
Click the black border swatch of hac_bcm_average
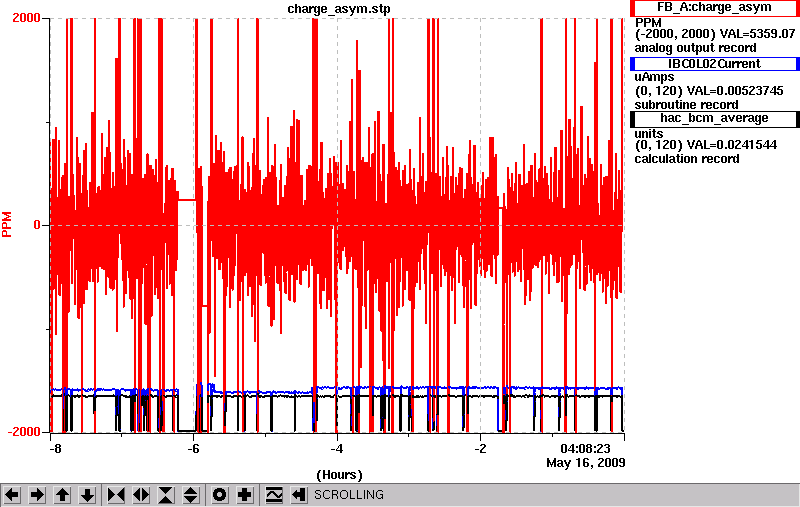click(x=633, y=118)
